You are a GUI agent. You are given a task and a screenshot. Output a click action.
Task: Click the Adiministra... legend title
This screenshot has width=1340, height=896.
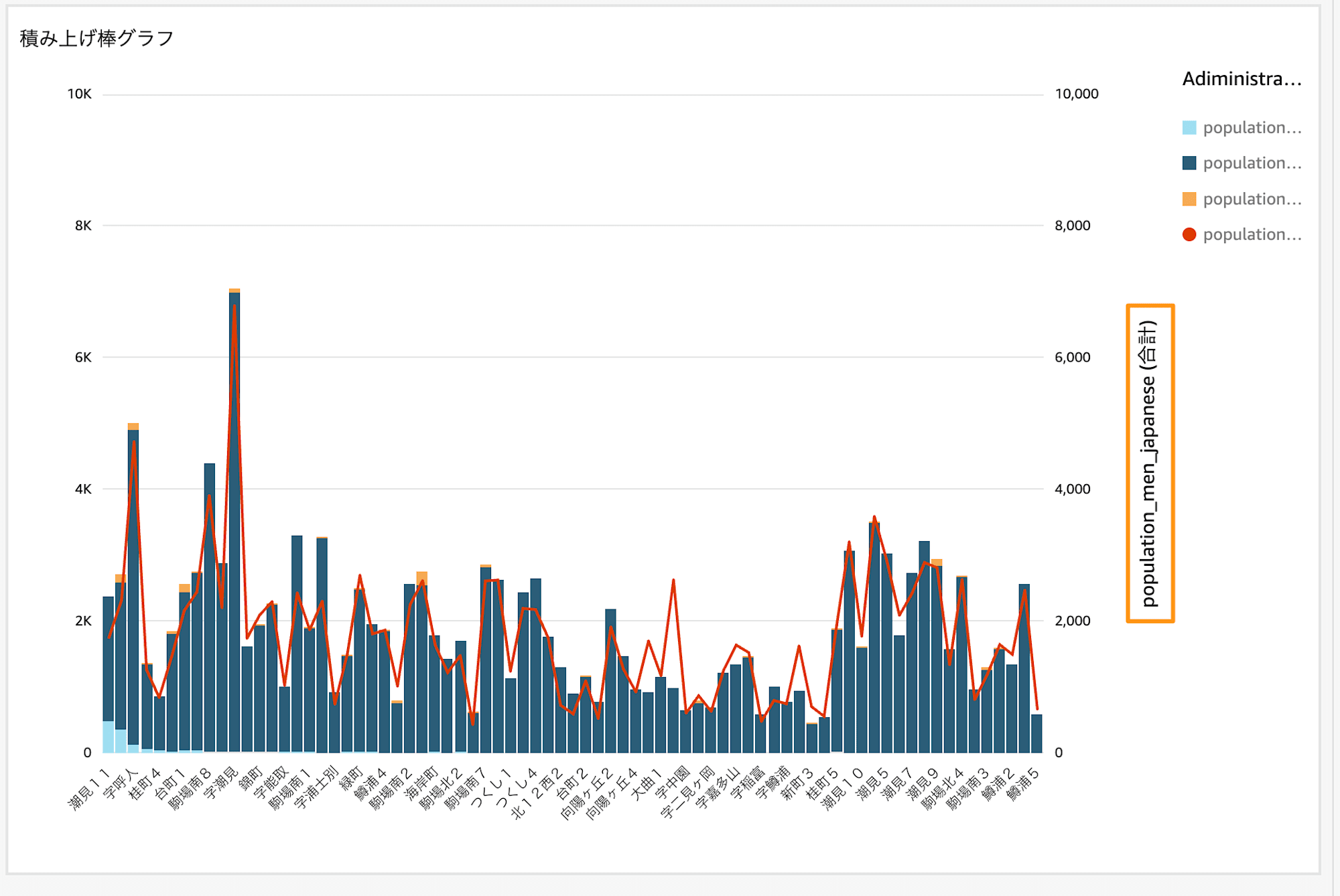[x=1242, y=79]
